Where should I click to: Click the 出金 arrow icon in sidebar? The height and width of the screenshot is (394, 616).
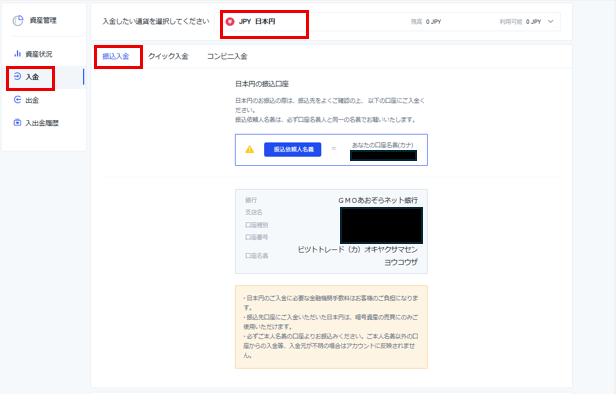[x=17, y=100]
